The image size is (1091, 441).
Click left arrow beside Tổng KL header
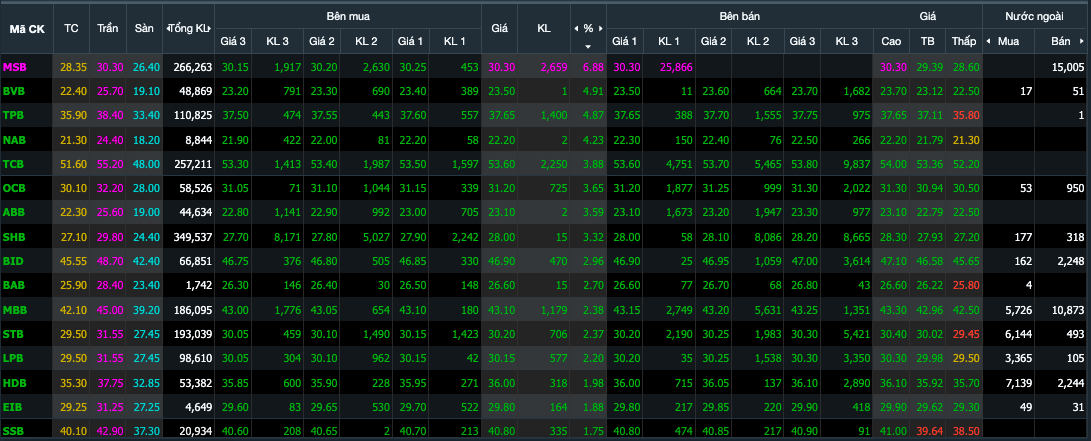(166, 29)
